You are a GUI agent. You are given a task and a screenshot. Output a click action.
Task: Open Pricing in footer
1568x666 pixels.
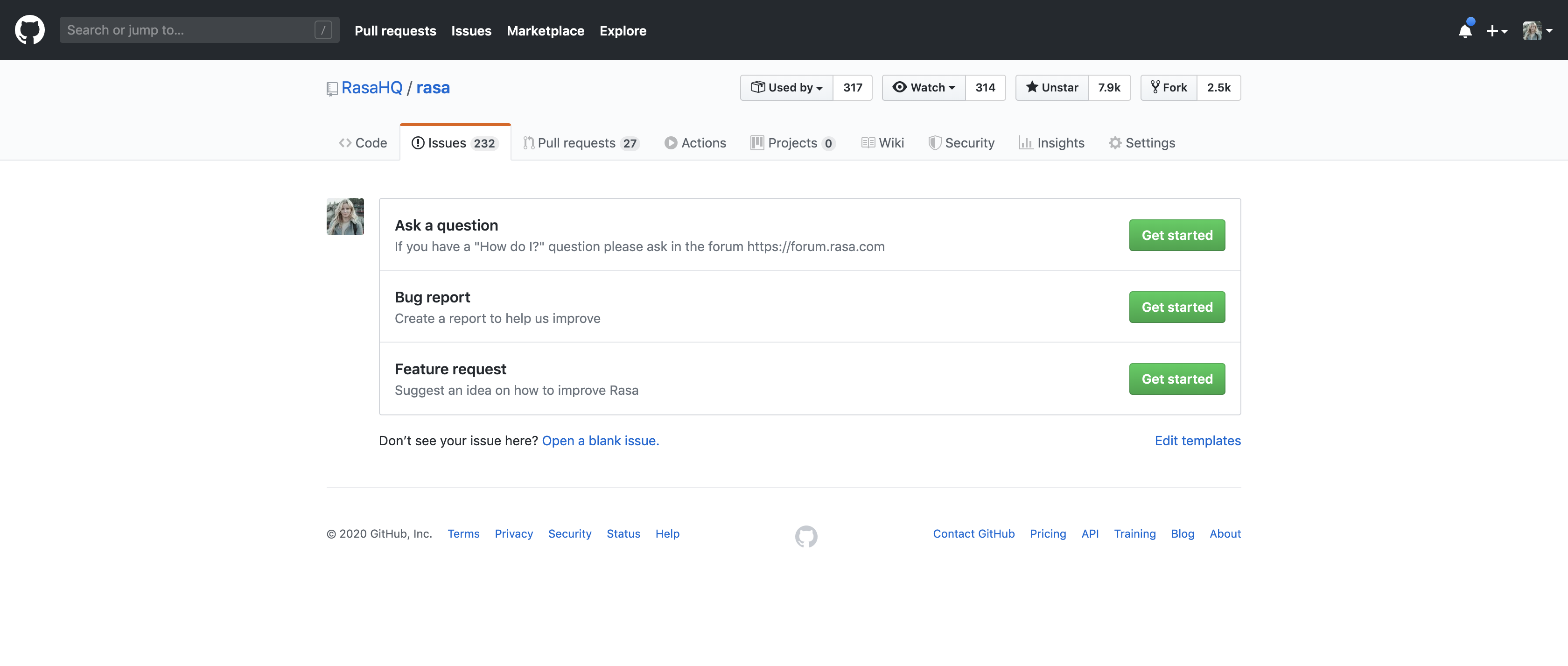pos(1048,534)
